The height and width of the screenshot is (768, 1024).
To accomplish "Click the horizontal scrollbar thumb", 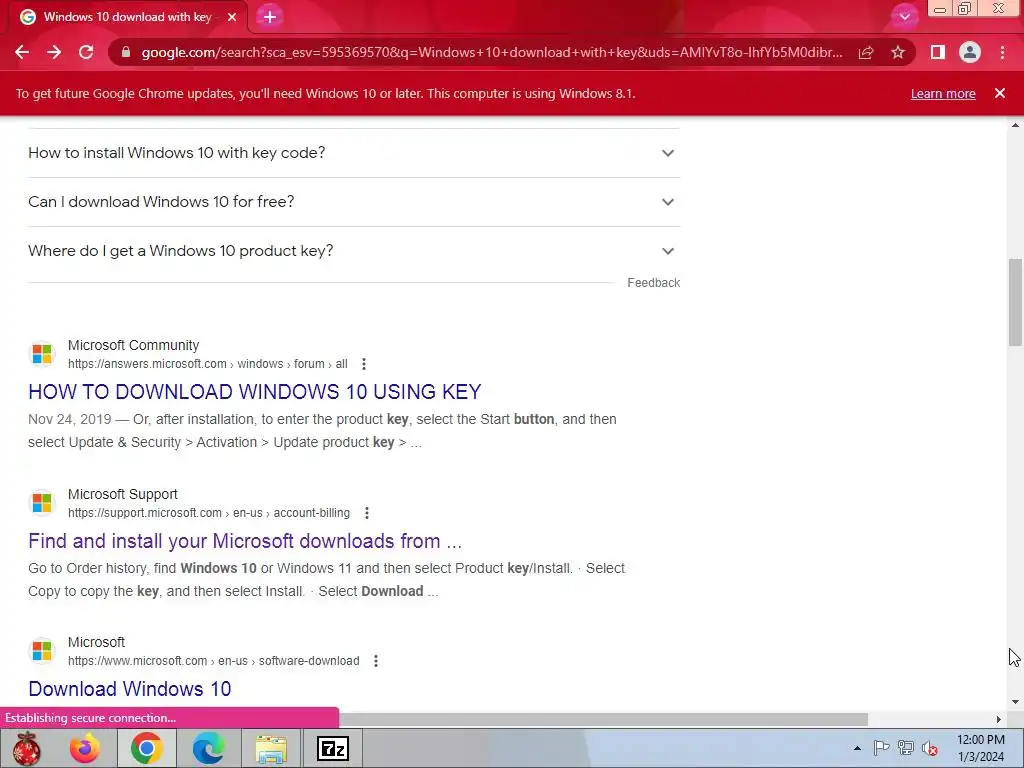I will pyautogui.click(x=603, y=719).
